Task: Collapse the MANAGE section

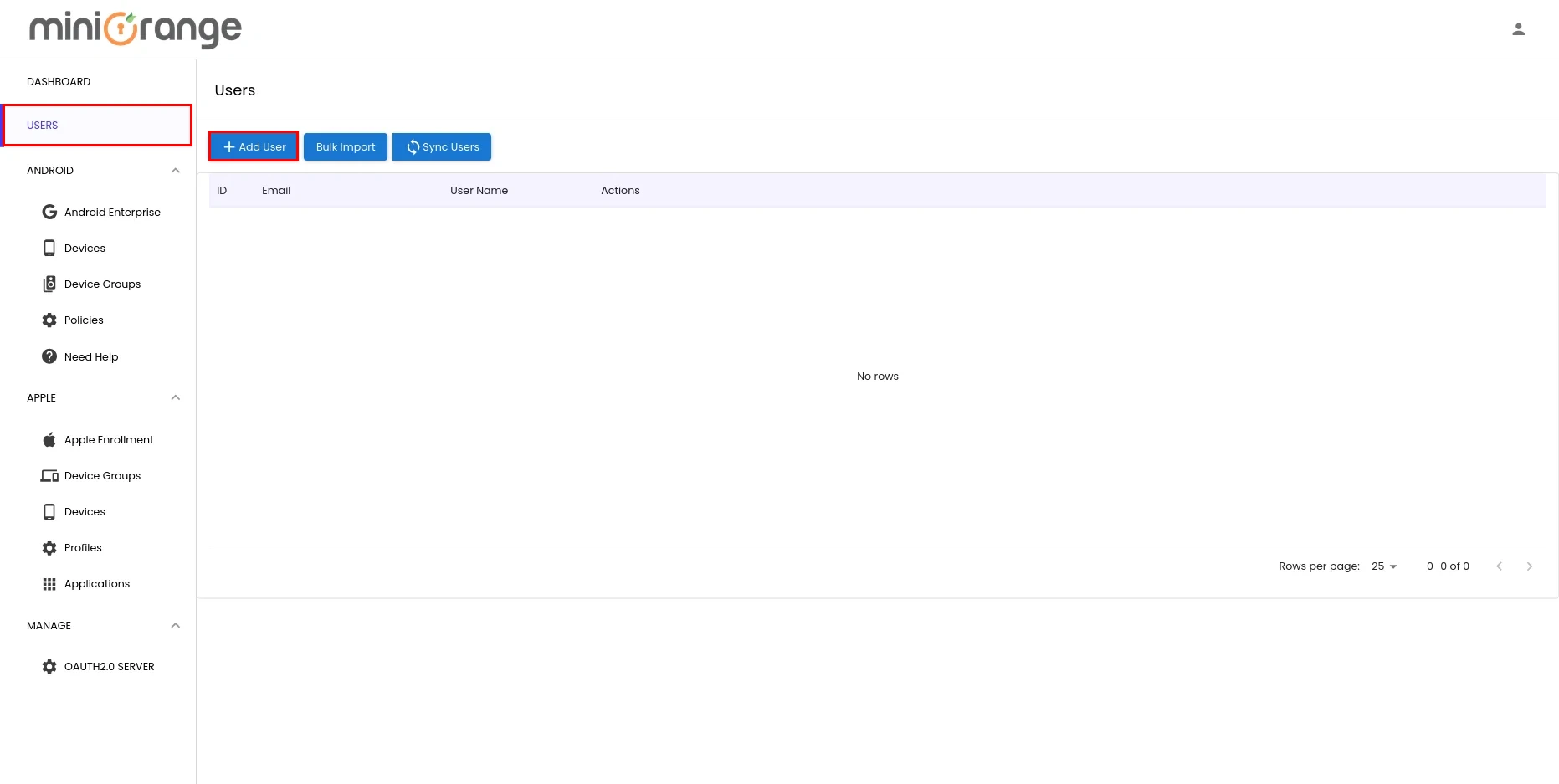Action: pyautogui.click(x=175, y=625)
